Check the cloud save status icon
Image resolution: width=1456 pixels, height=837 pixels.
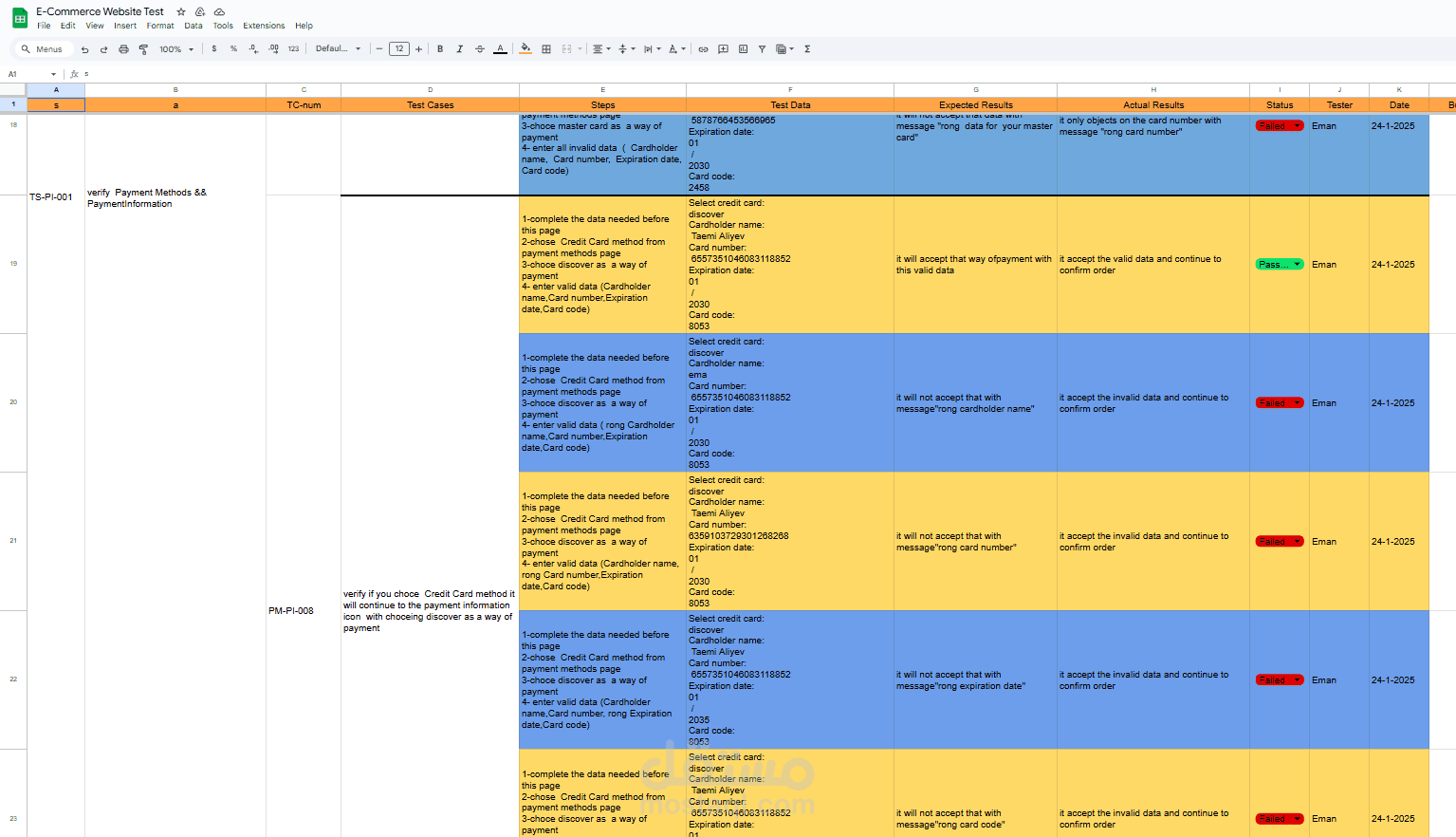click(219, 11)
